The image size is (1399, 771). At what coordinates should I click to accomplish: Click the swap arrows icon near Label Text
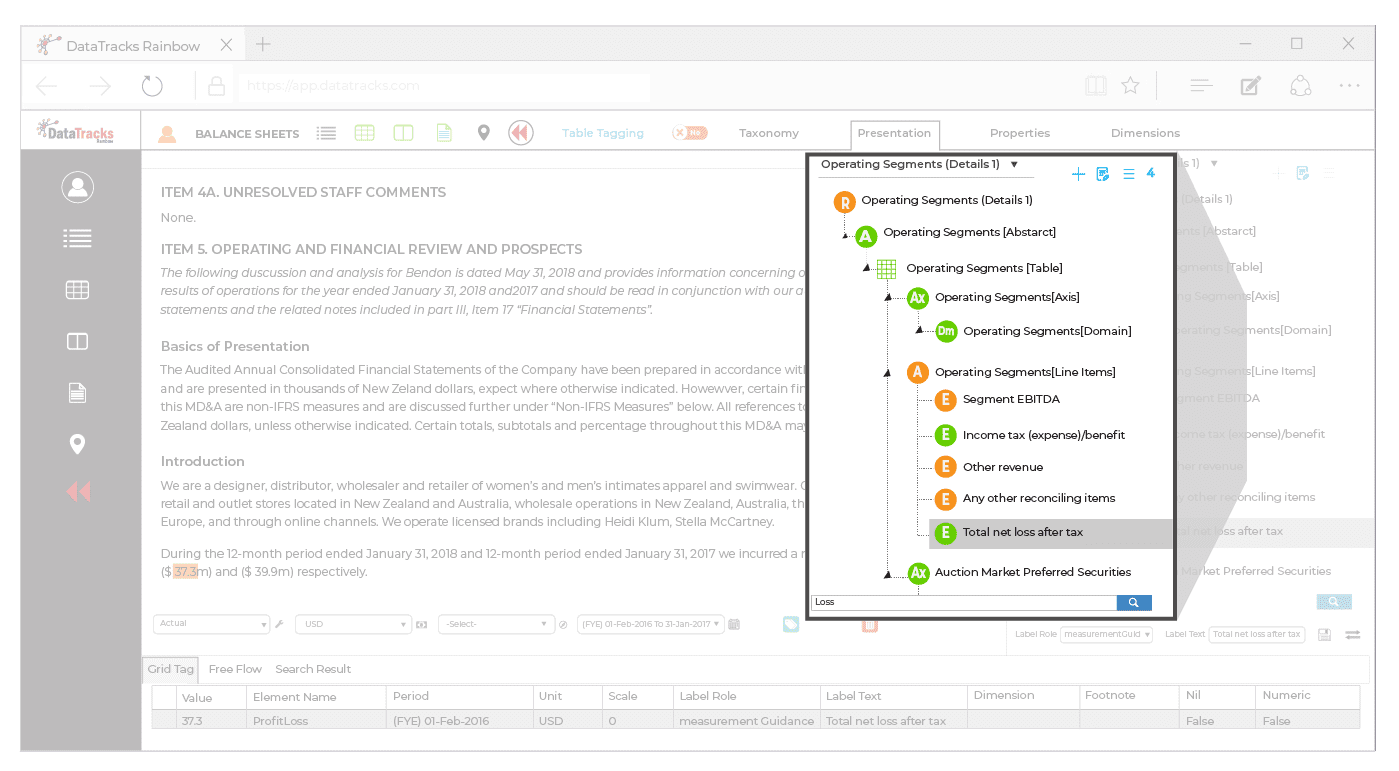pyautogui.click(x=1353, y=634)
